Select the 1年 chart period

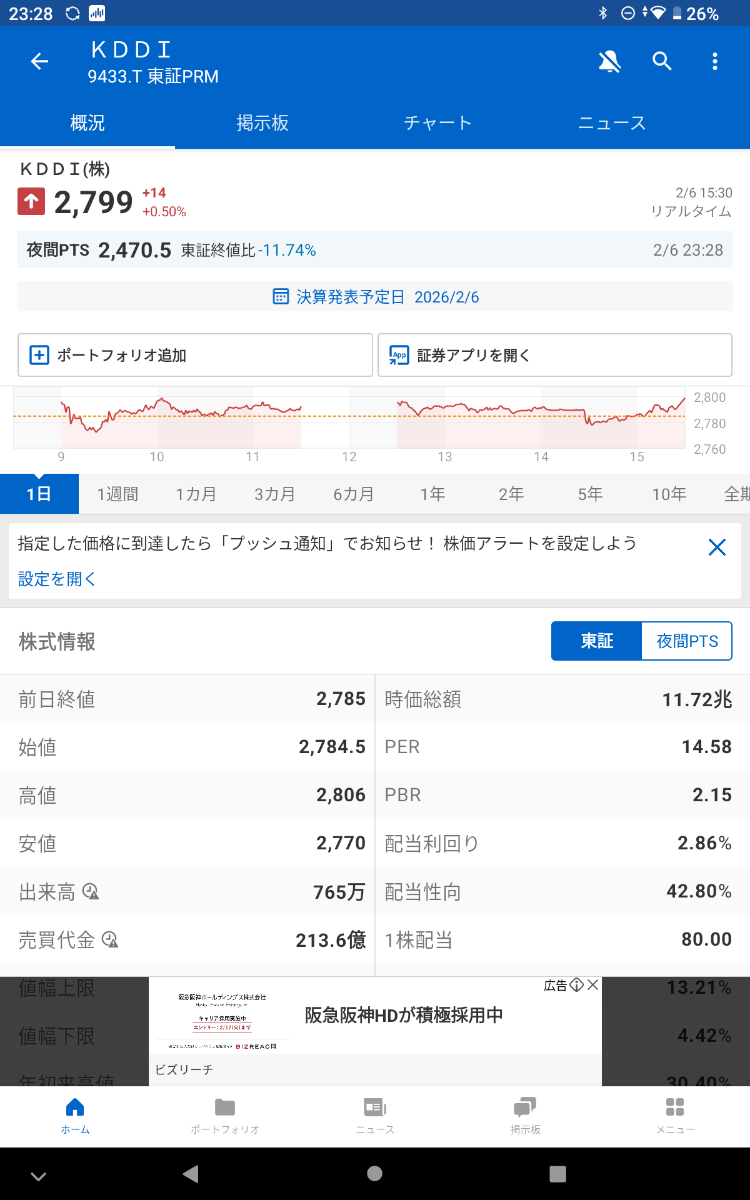click(x=431, y=493)
